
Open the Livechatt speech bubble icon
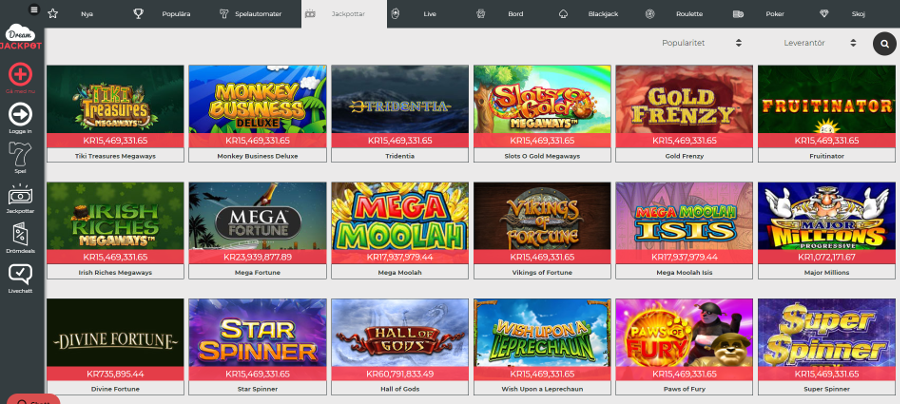[x=20, y=274]
